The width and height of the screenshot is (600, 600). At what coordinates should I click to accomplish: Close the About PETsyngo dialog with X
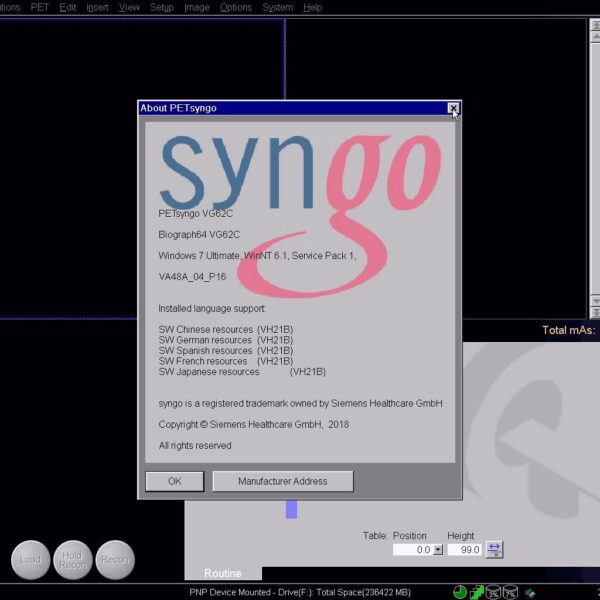[x=453, y=108]
